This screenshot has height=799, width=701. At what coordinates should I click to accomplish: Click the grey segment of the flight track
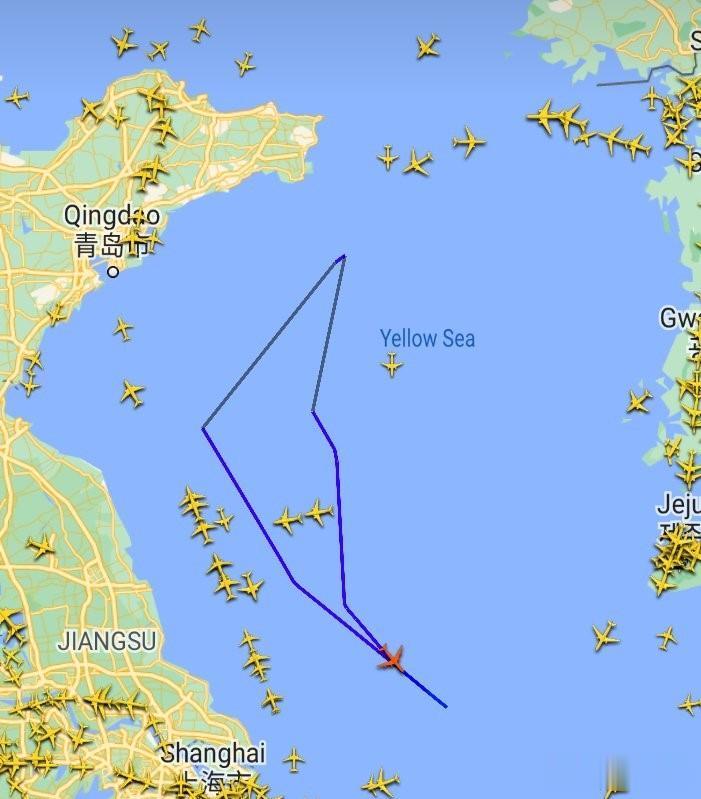click(x=273, y=343)
